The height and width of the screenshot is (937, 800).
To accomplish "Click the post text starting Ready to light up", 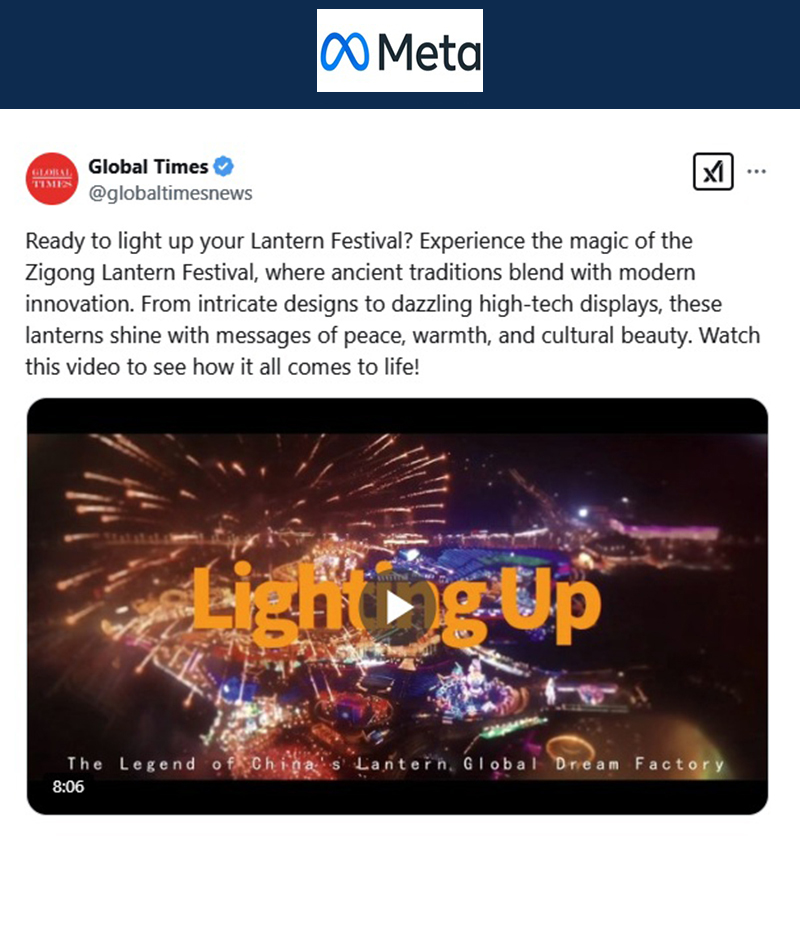I will (x=393, y=304).
